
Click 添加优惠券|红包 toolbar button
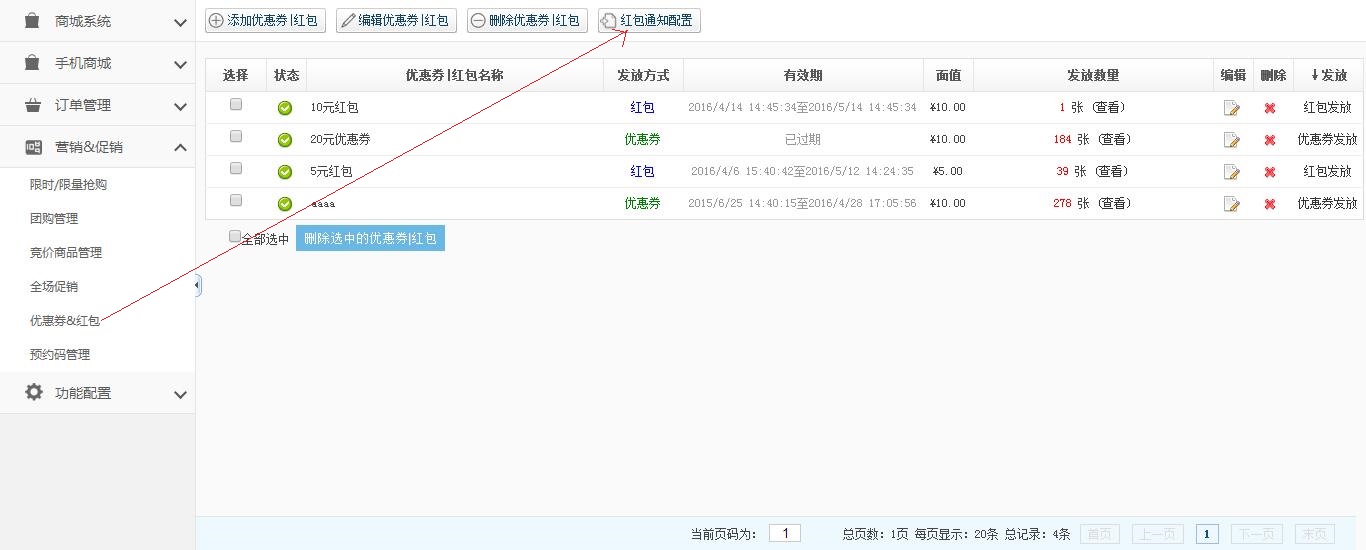[x=265, y=20]
